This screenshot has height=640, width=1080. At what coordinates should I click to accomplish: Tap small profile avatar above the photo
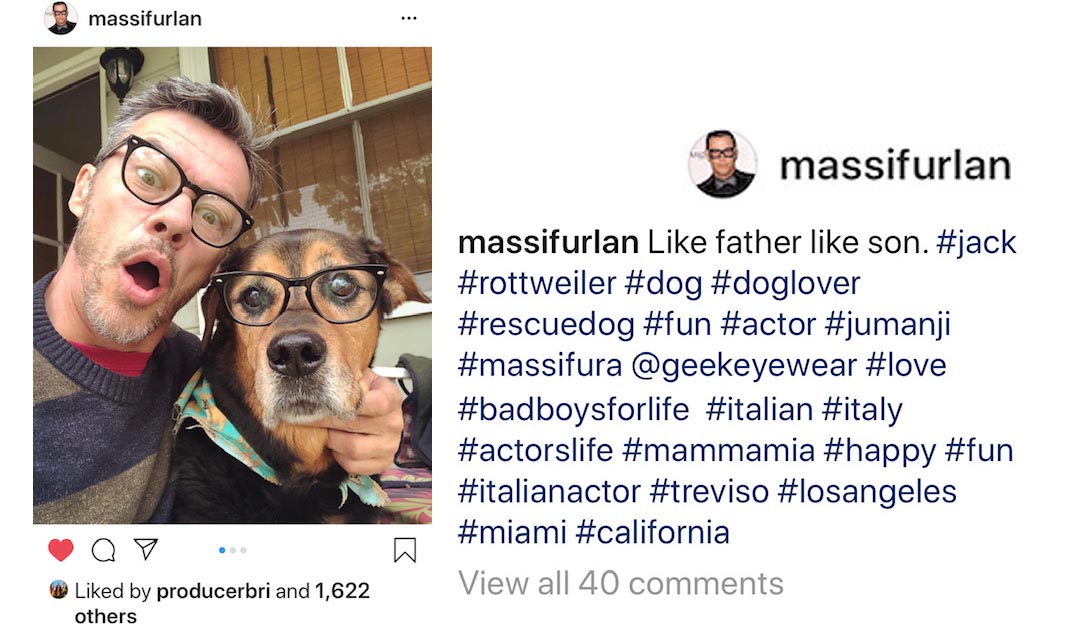coord(61,18)
